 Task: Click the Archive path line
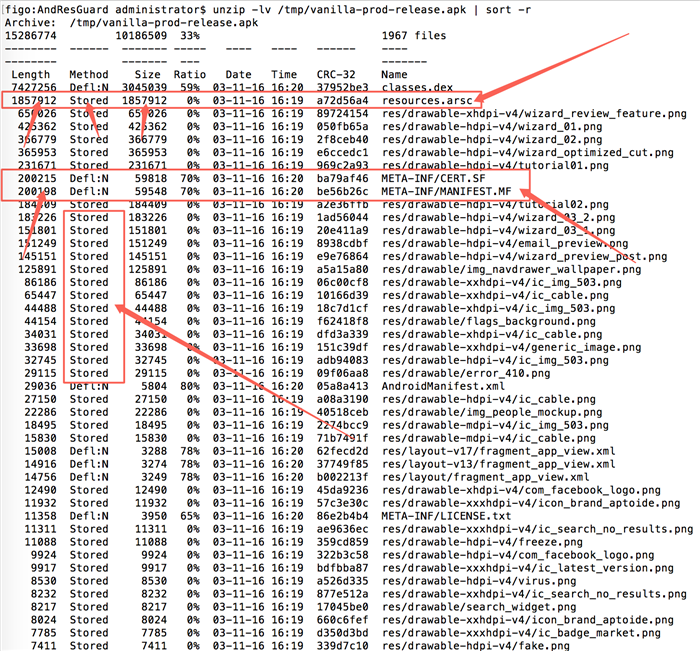click(x=131, y=23)
